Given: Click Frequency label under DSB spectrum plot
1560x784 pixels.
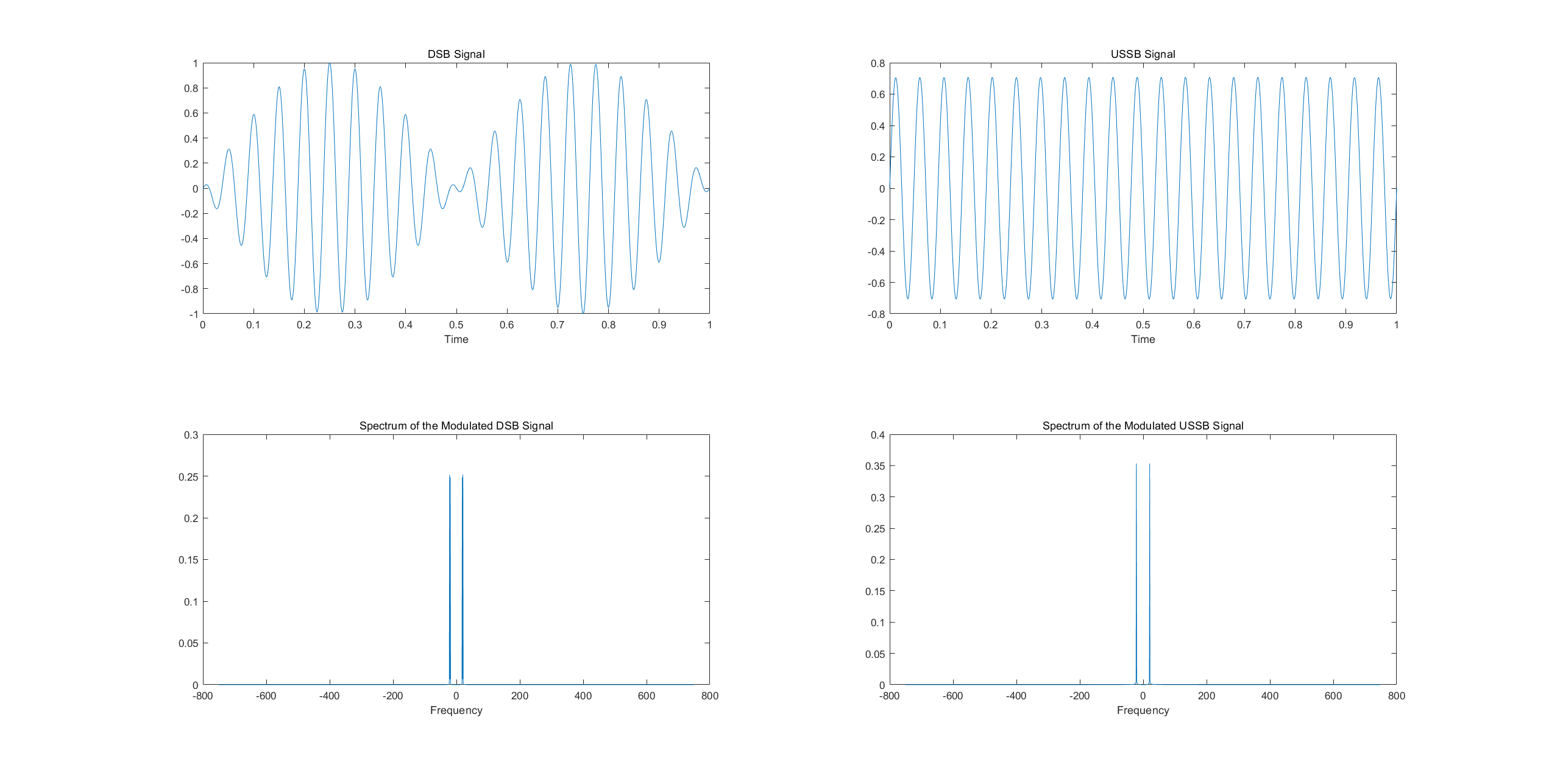Looking at the screenshot, I should pos(456,710).
